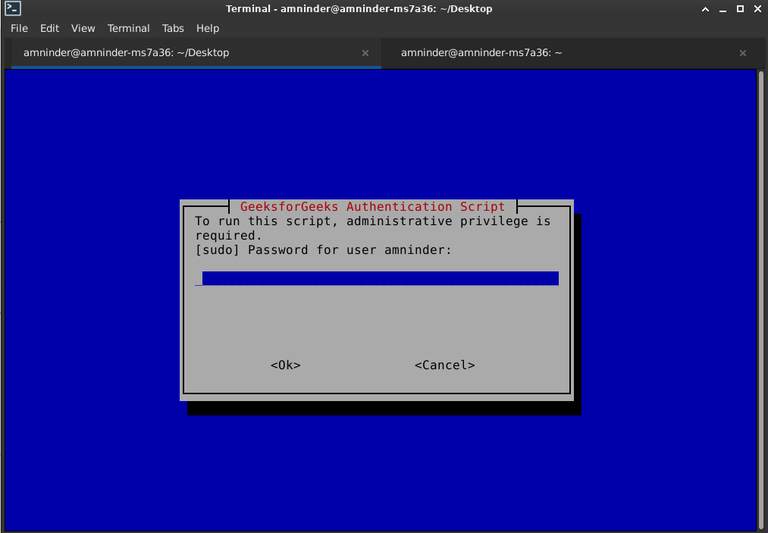768x533 pixels.
Task: Switch to the amninder-ms7a36: ~ tab
Action: pos(571,53)
